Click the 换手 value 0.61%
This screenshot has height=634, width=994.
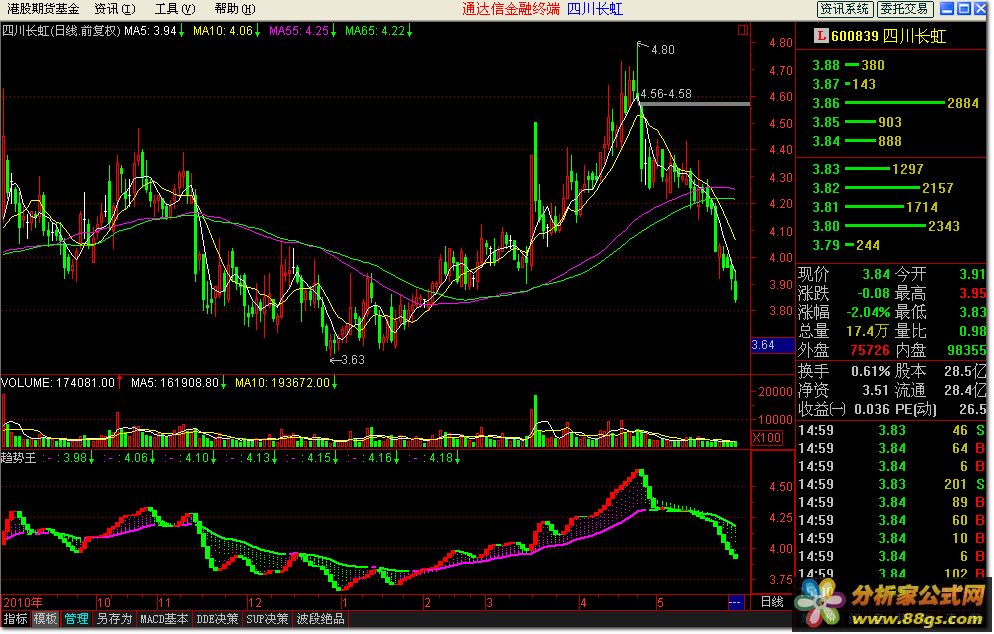871,372
